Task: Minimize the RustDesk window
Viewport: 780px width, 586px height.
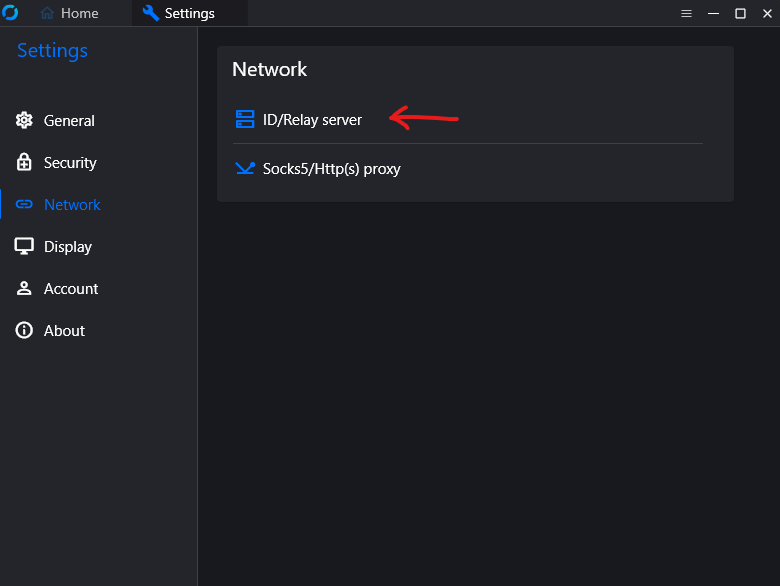Action: point(713,13)
